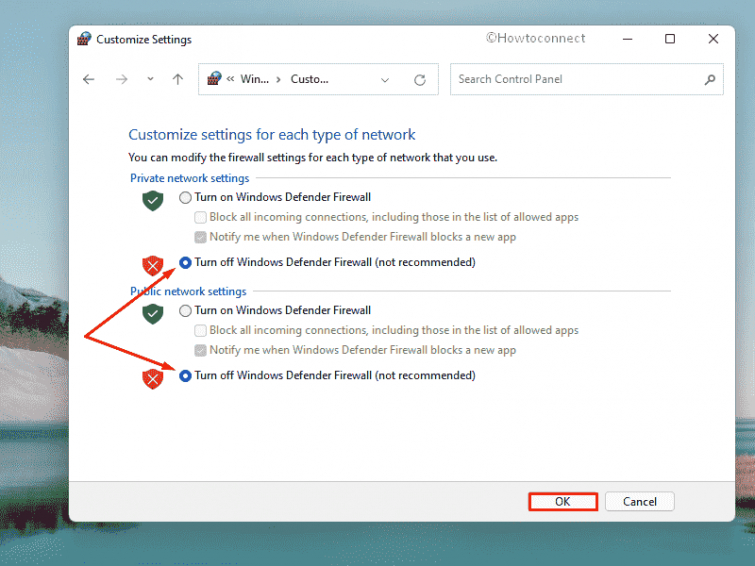
Task: Click the red shield icon under Private network
Action: (x=153, y=265)
